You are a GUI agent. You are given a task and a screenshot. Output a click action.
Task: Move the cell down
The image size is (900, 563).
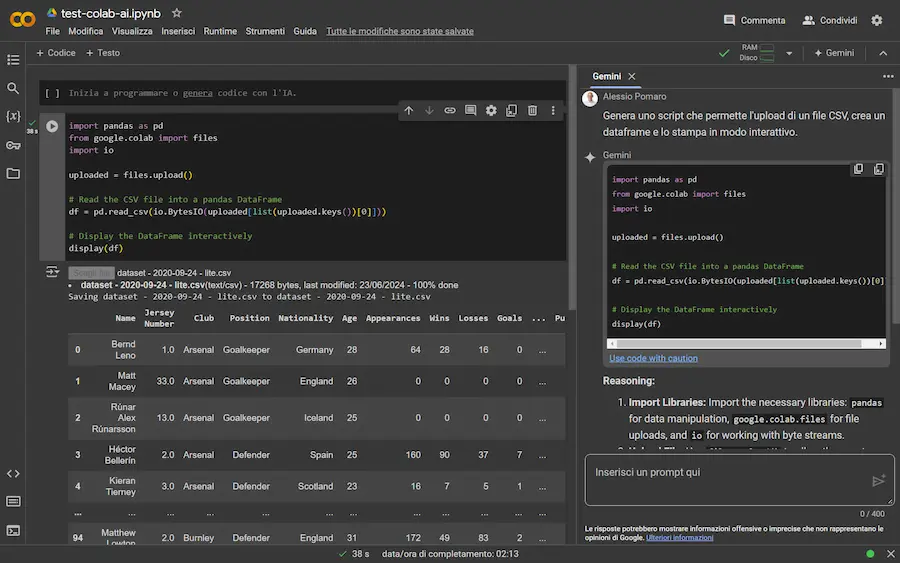click(x=429, y=110)
